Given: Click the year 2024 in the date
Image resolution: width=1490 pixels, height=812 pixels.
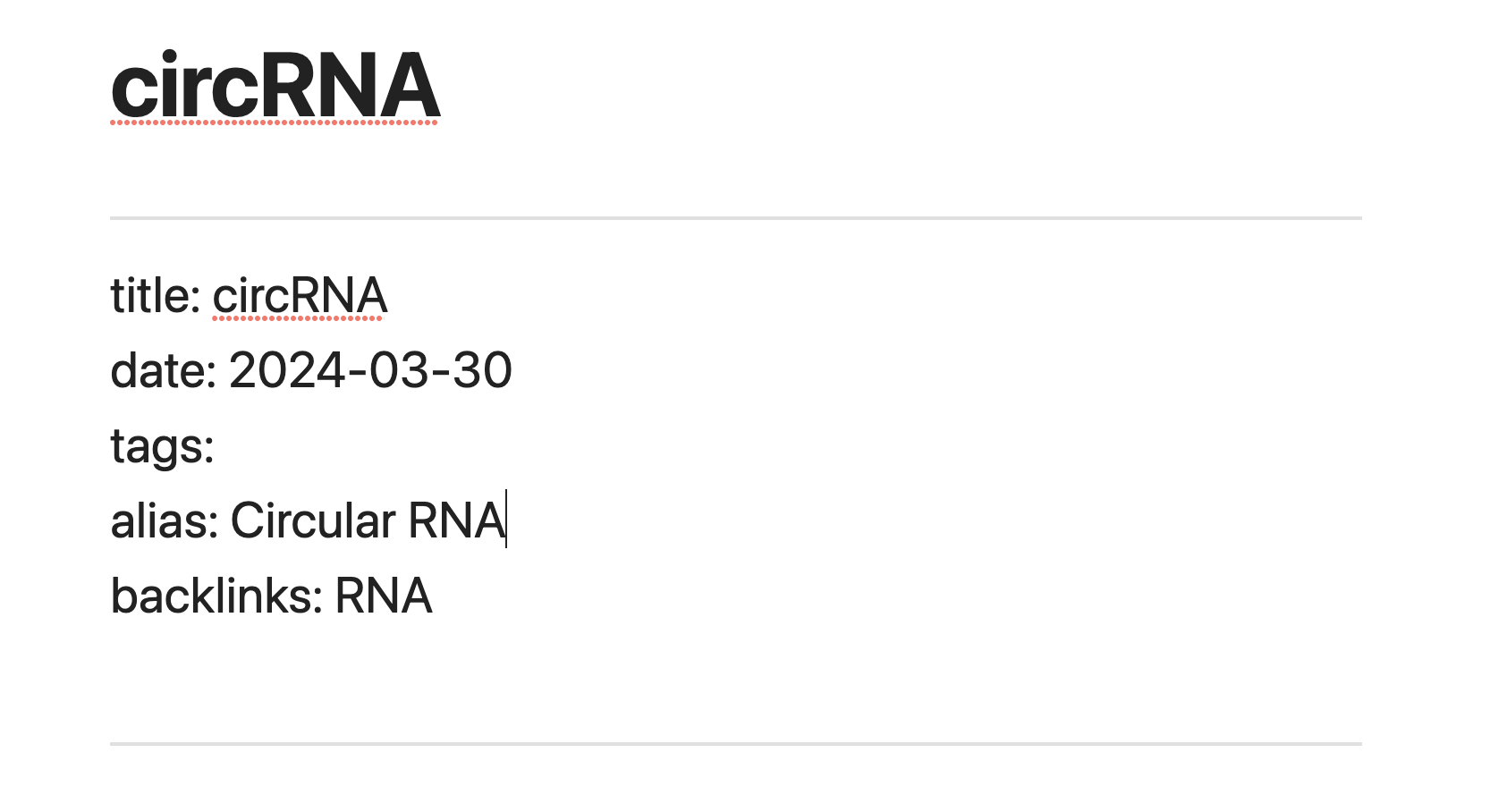Looking at the screenshot, I should [286, 370].
